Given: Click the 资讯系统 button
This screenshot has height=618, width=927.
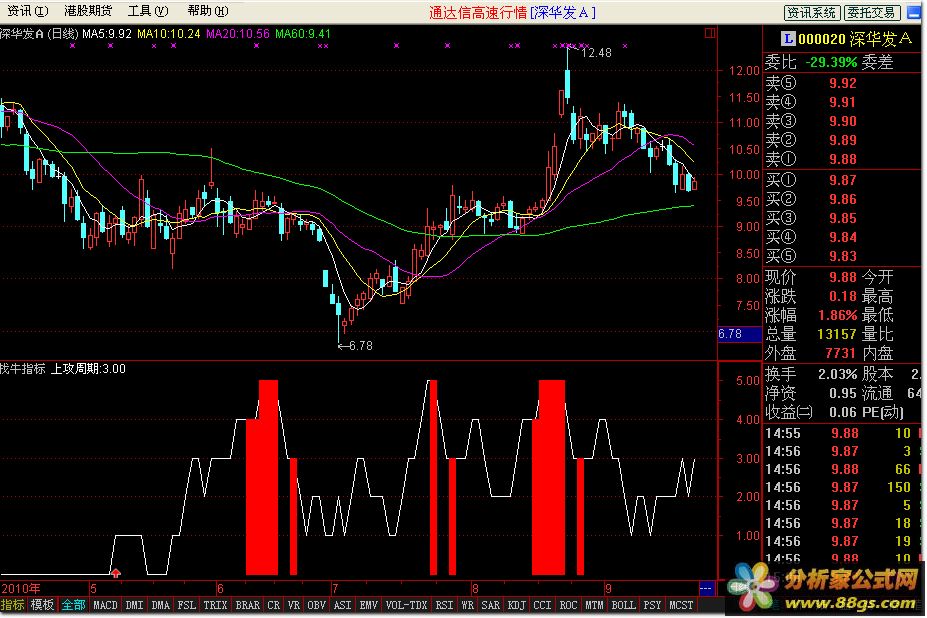Looking at the screenshot, I should click(811, 12).
